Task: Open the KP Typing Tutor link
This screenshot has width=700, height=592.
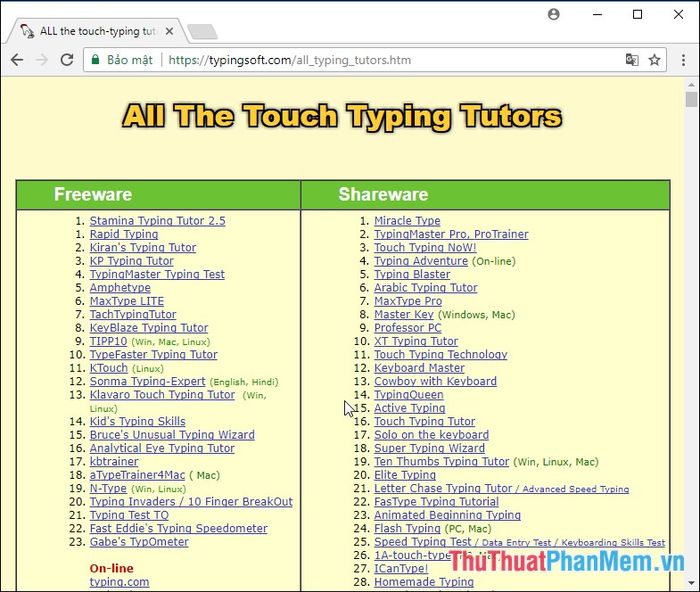Action: pyautogui.click(x=132, y=261)
